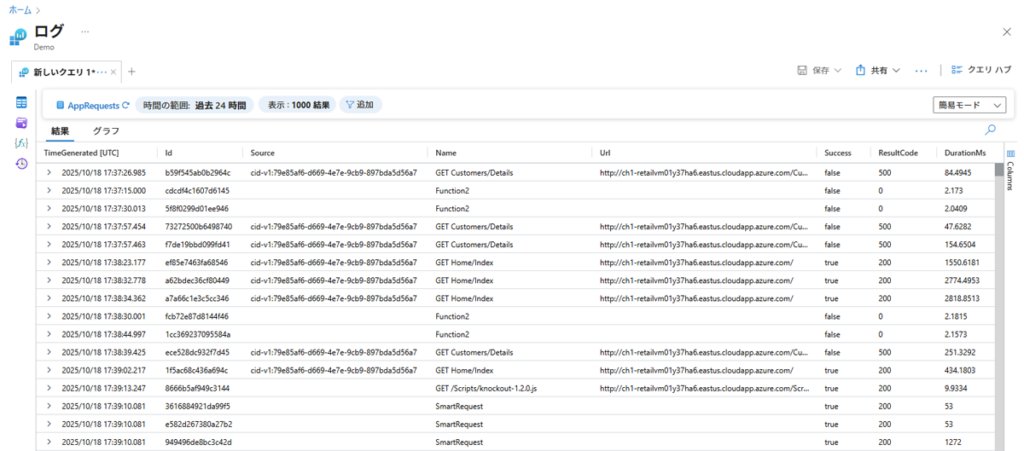
Task: Open the query history clock icon
Action: 21,163
